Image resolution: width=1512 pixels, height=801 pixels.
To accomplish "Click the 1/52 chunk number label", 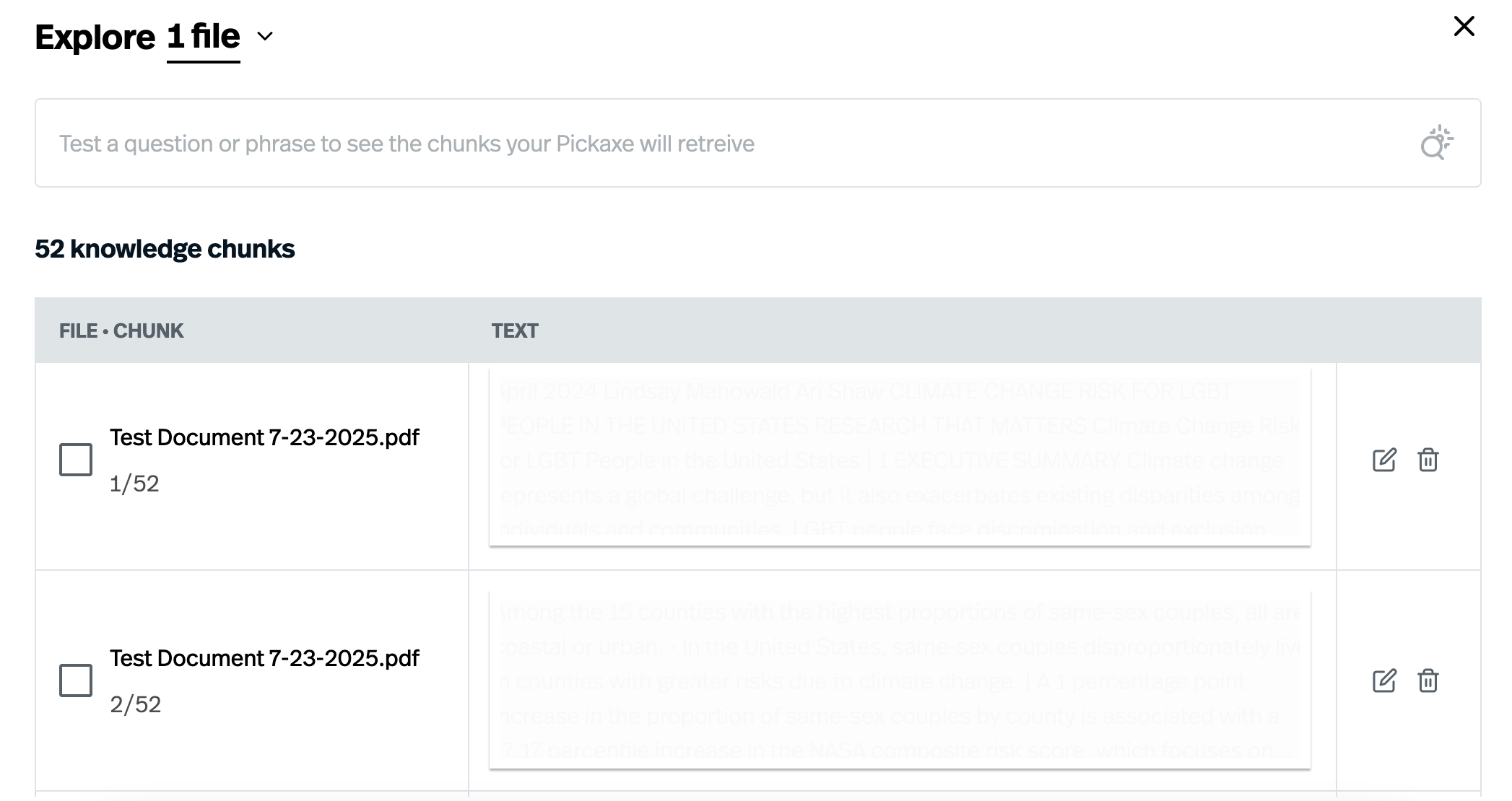I will point(134,483).
